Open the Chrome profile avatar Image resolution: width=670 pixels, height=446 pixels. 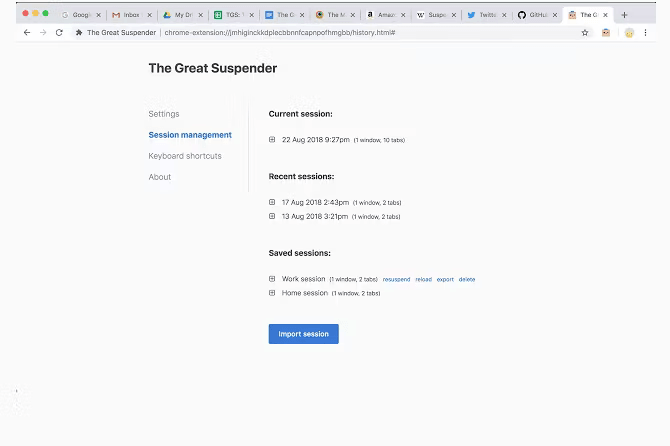click(x=629, y=33)
